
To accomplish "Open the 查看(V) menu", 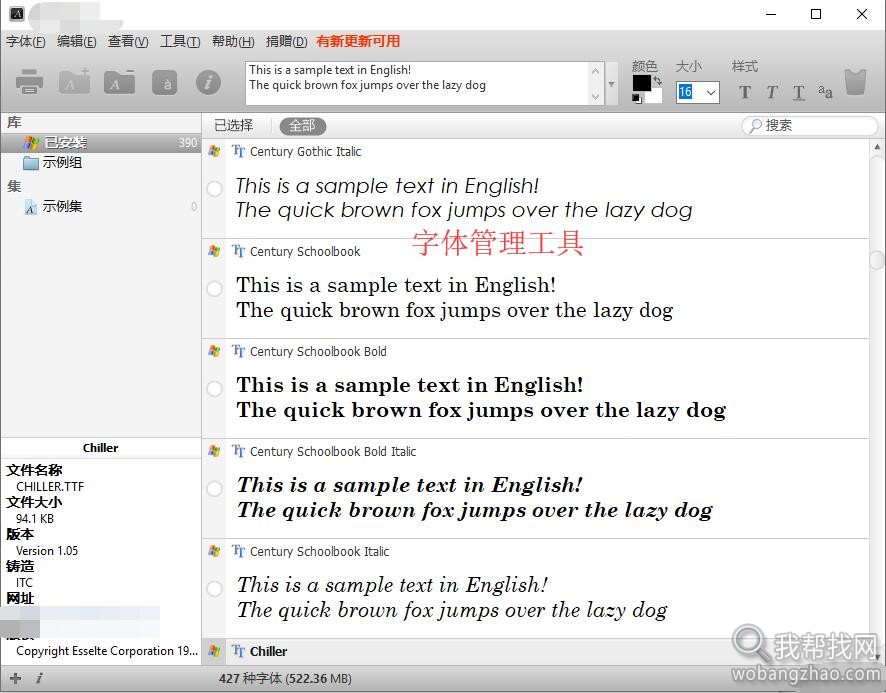I will click(128, 41).
